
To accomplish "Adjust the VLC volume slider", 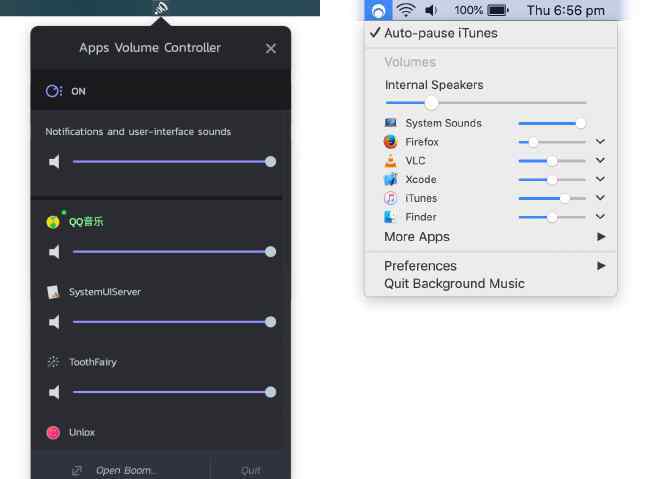I will pos(552,161).
